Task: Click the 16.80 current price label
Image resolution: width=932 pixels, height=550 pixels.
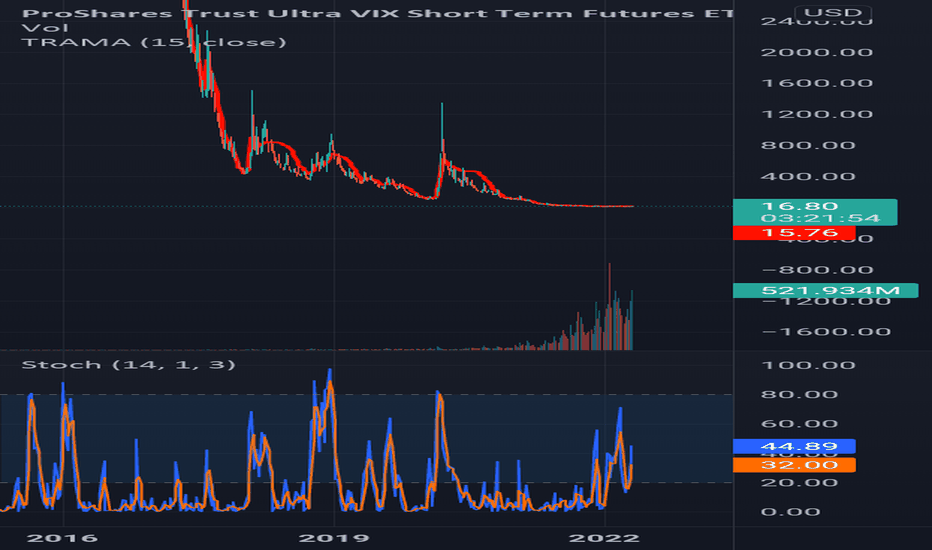Action: 799,206
